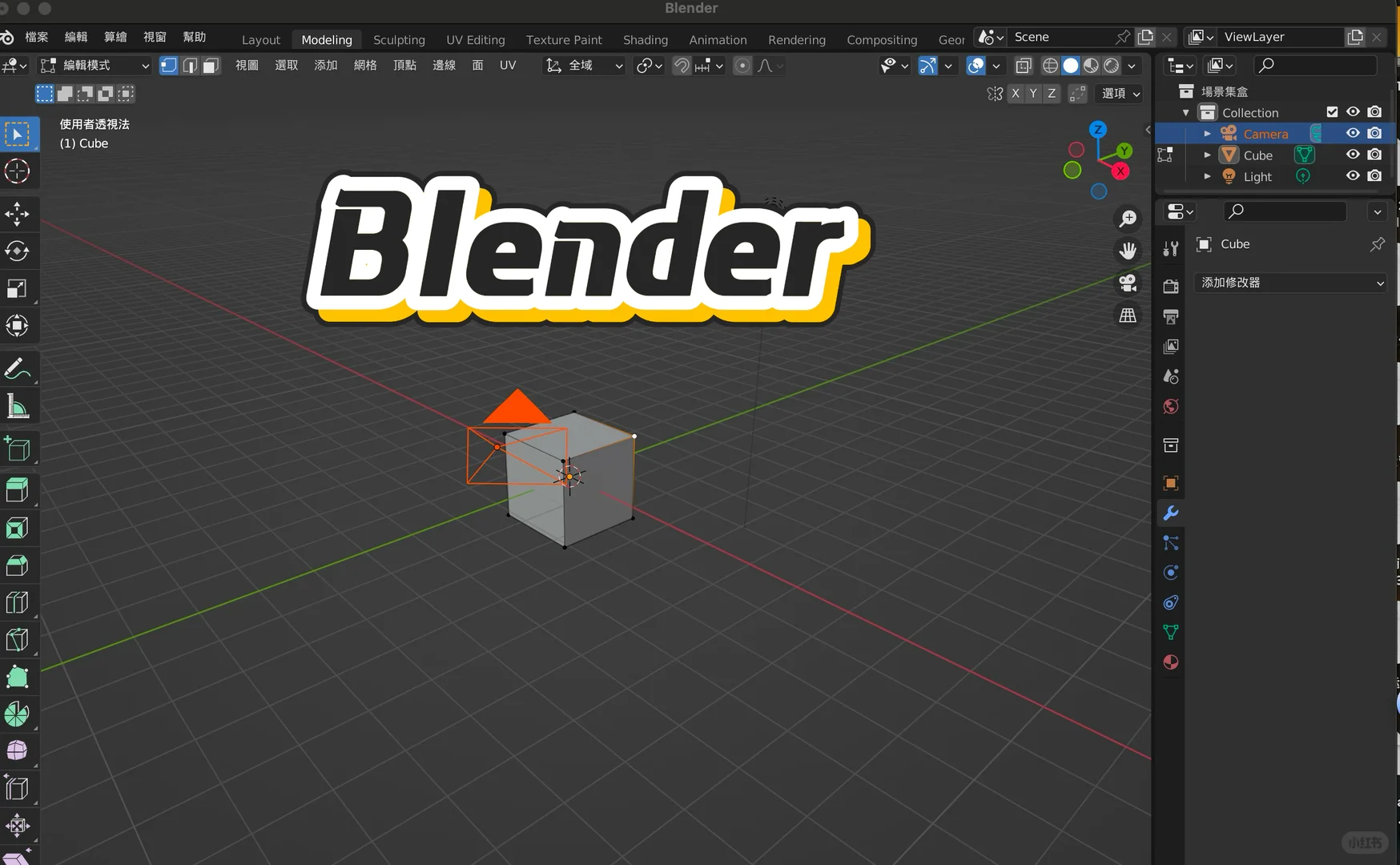Open the 選取 menu

(x=286, y=66)
